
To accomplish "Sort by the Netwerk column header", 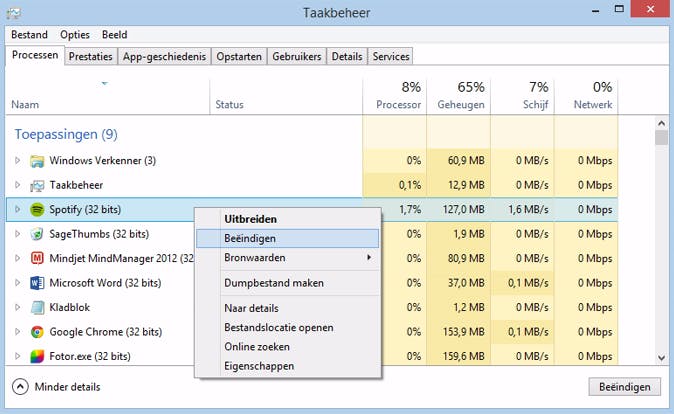I will pyautogui.click(x=586, y=97).
